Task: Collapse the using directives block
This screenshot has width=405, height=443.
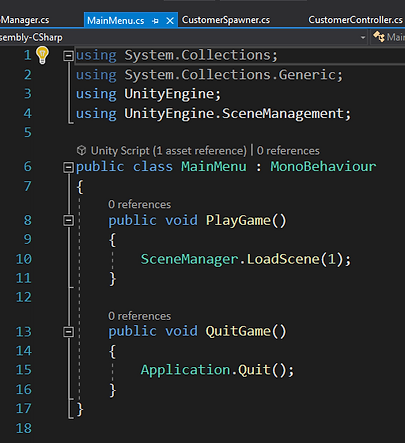Action: (68, 56)
